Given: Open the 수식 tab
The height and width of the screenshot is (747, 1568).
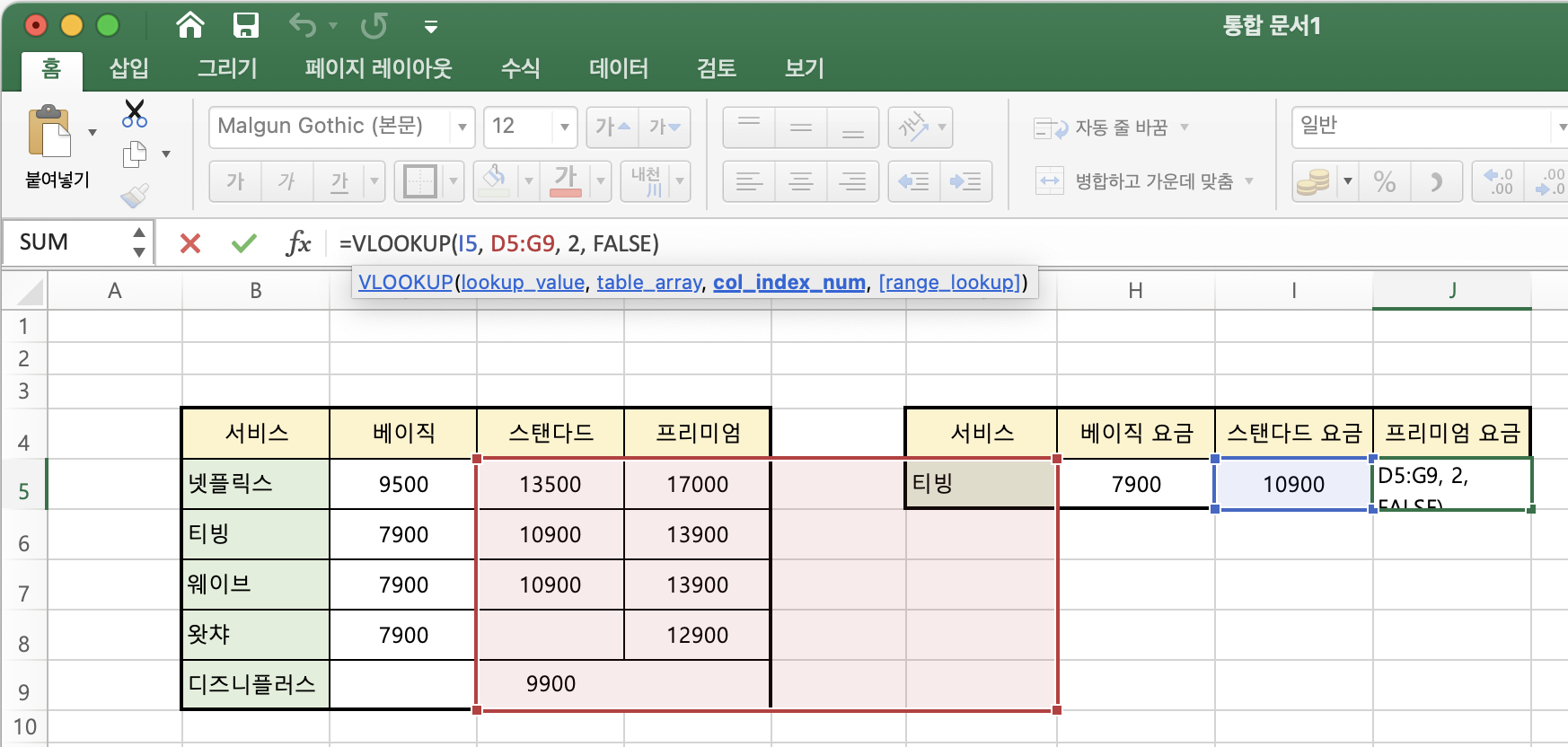Looking at the screenshot, I should tap(521, 68).
